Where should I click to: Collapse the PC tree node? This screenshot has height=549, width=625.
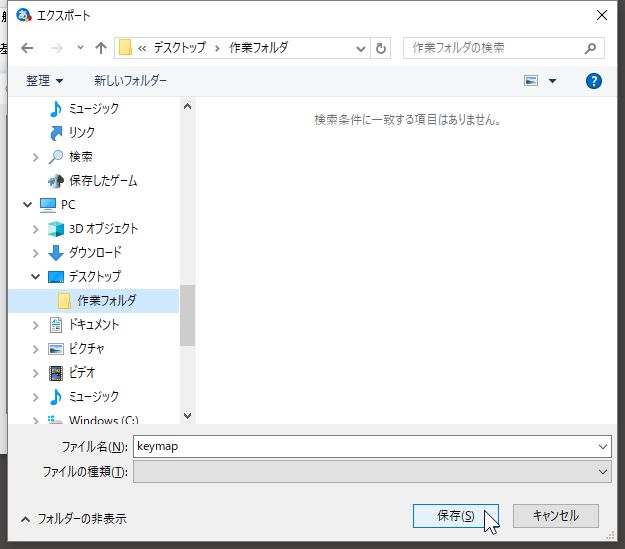27,205
